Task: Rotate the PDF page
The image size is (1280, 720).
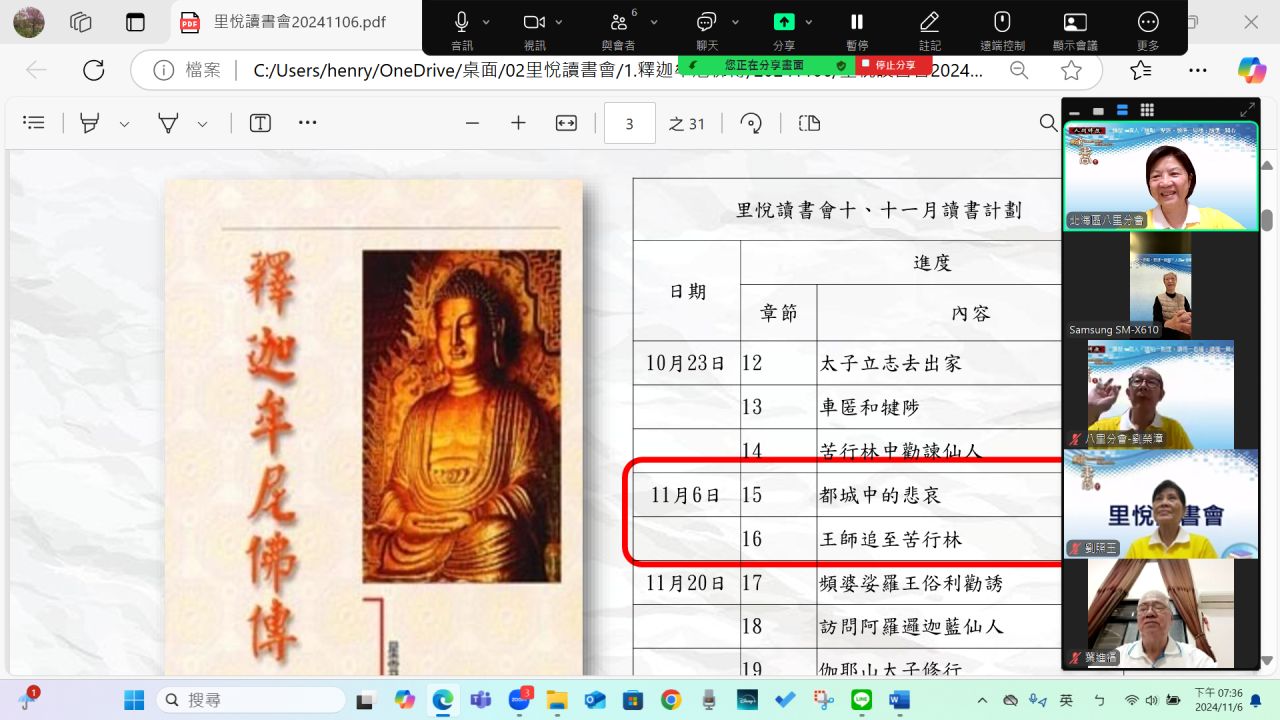Action: [x=751, y=123]
